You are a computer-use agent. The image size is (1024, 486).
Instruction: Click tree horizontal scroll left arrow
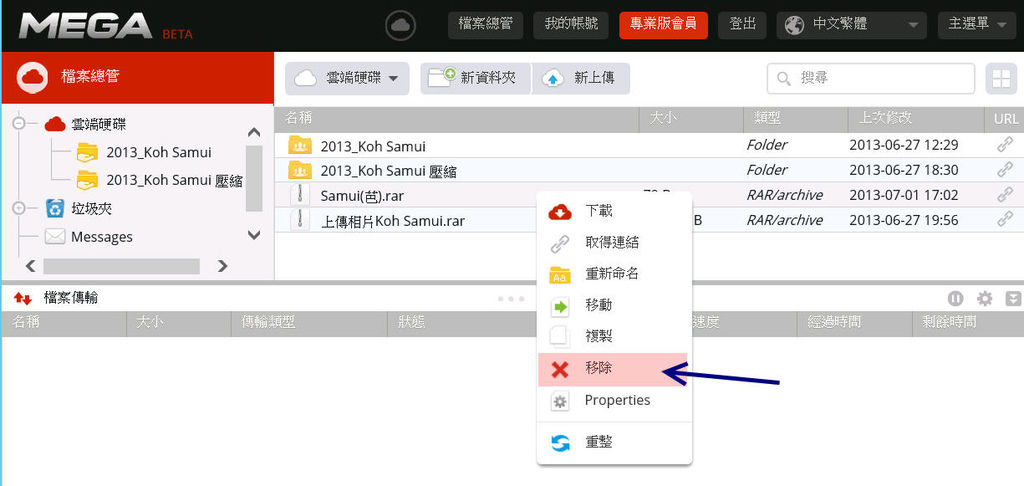point(30,265)
